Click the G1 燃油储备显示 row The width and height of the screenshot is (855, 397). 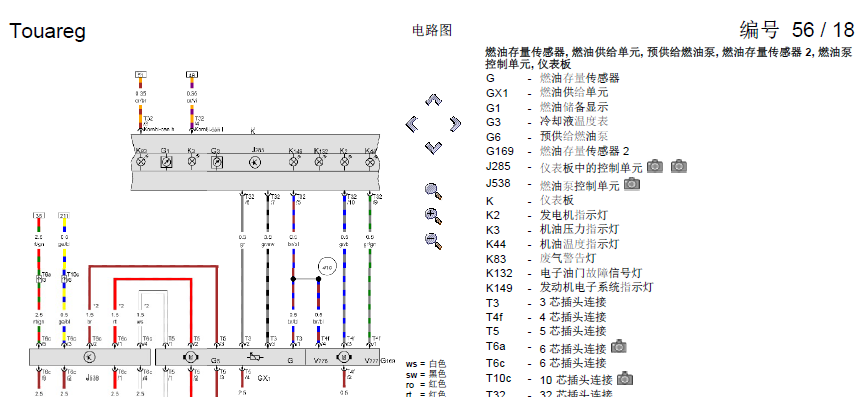[x=547, y=107]
